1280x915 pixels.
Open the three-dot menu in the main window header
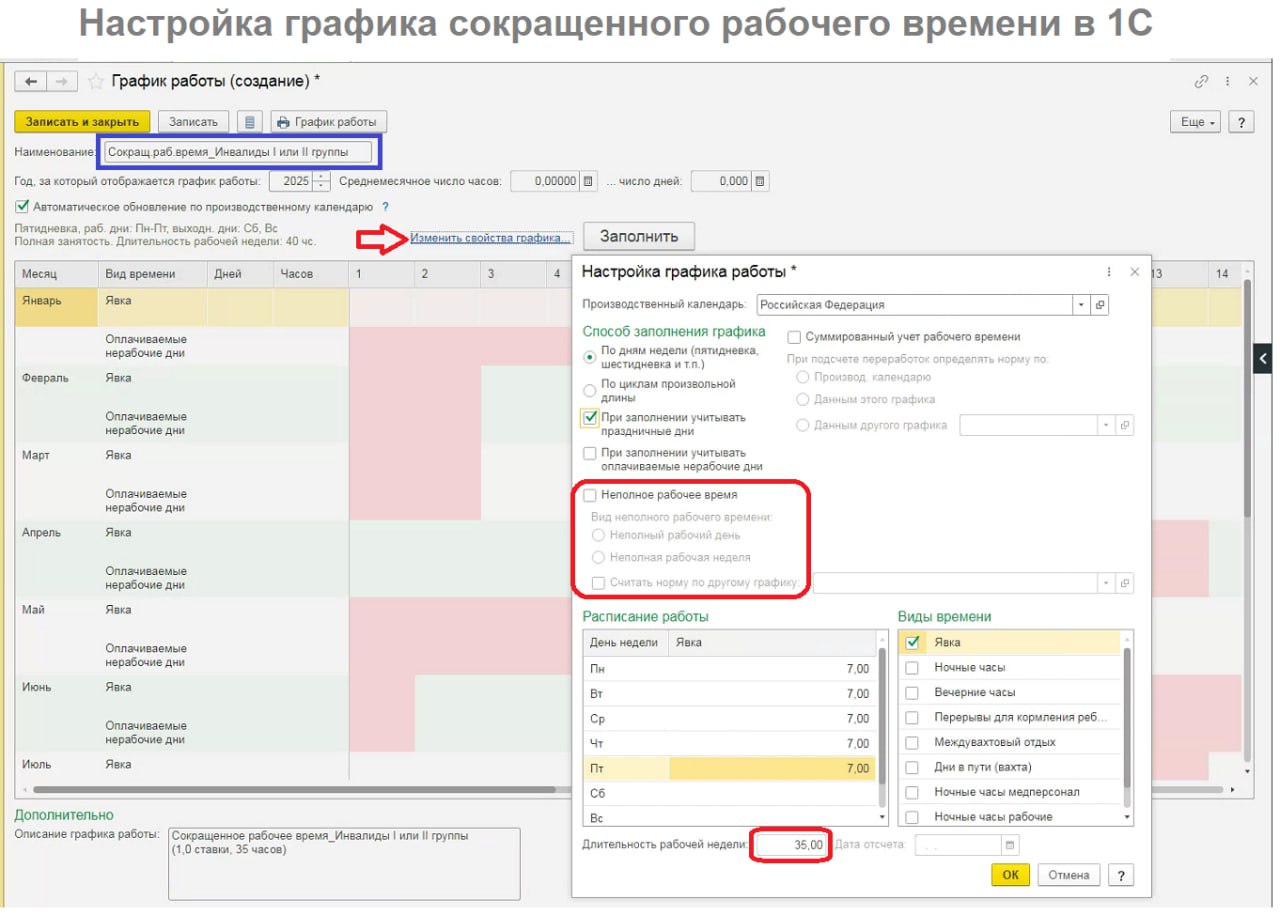pyautogui.click(x=1227, y=81)
